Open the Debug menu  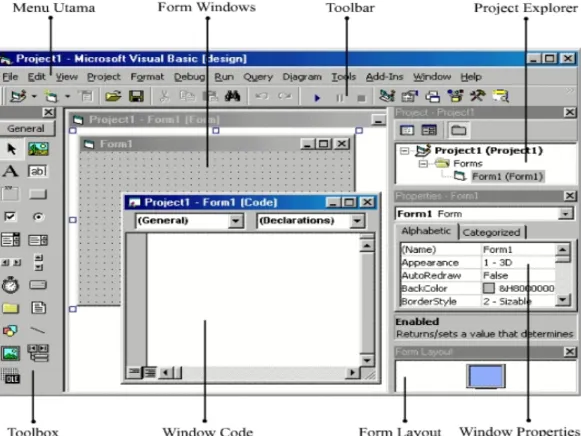click(x=189, y=77)
